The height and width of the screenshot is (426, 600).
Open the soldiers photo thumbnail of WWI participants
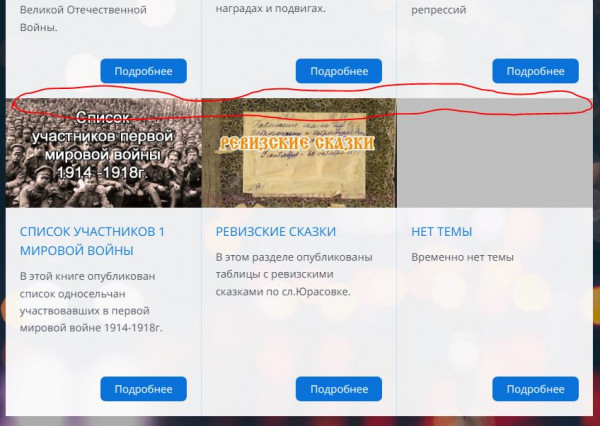[x=103, y=153]
